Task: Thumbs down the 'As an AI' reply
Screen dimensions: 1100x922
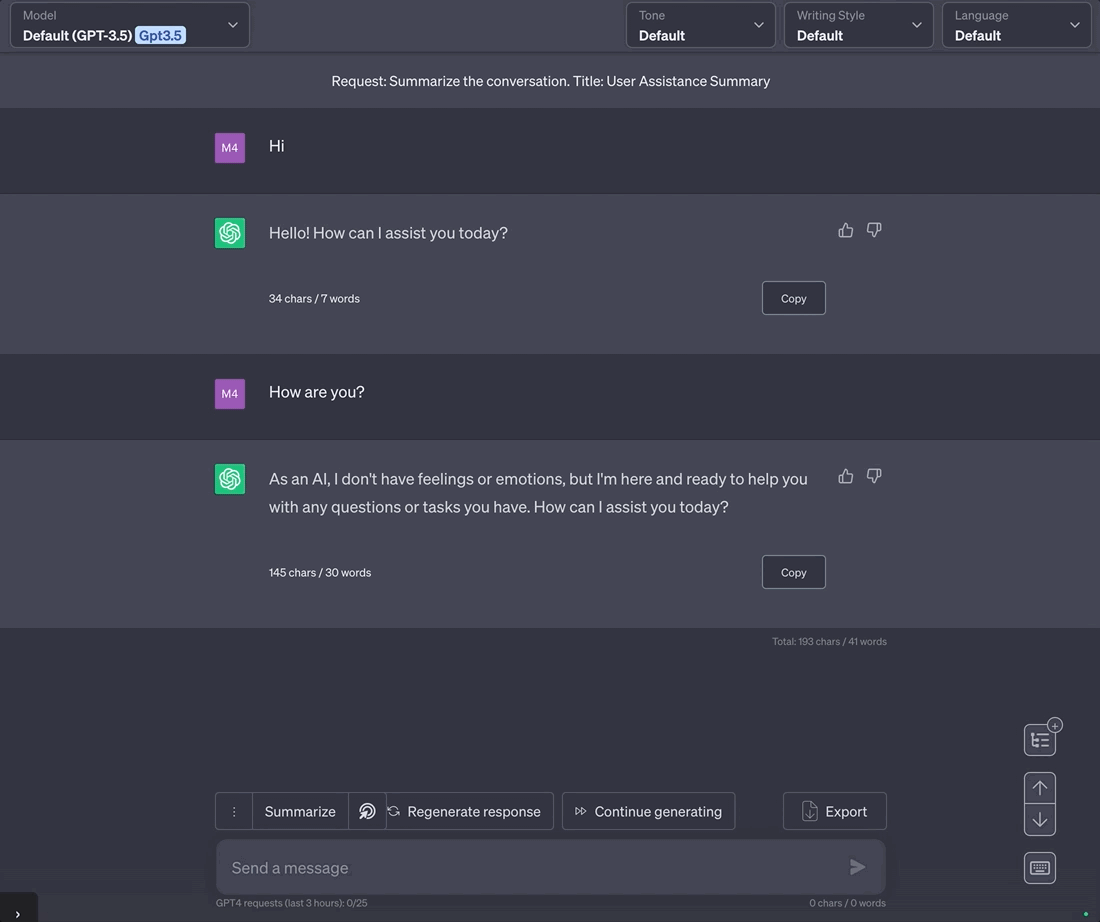Action: point(873,476)
